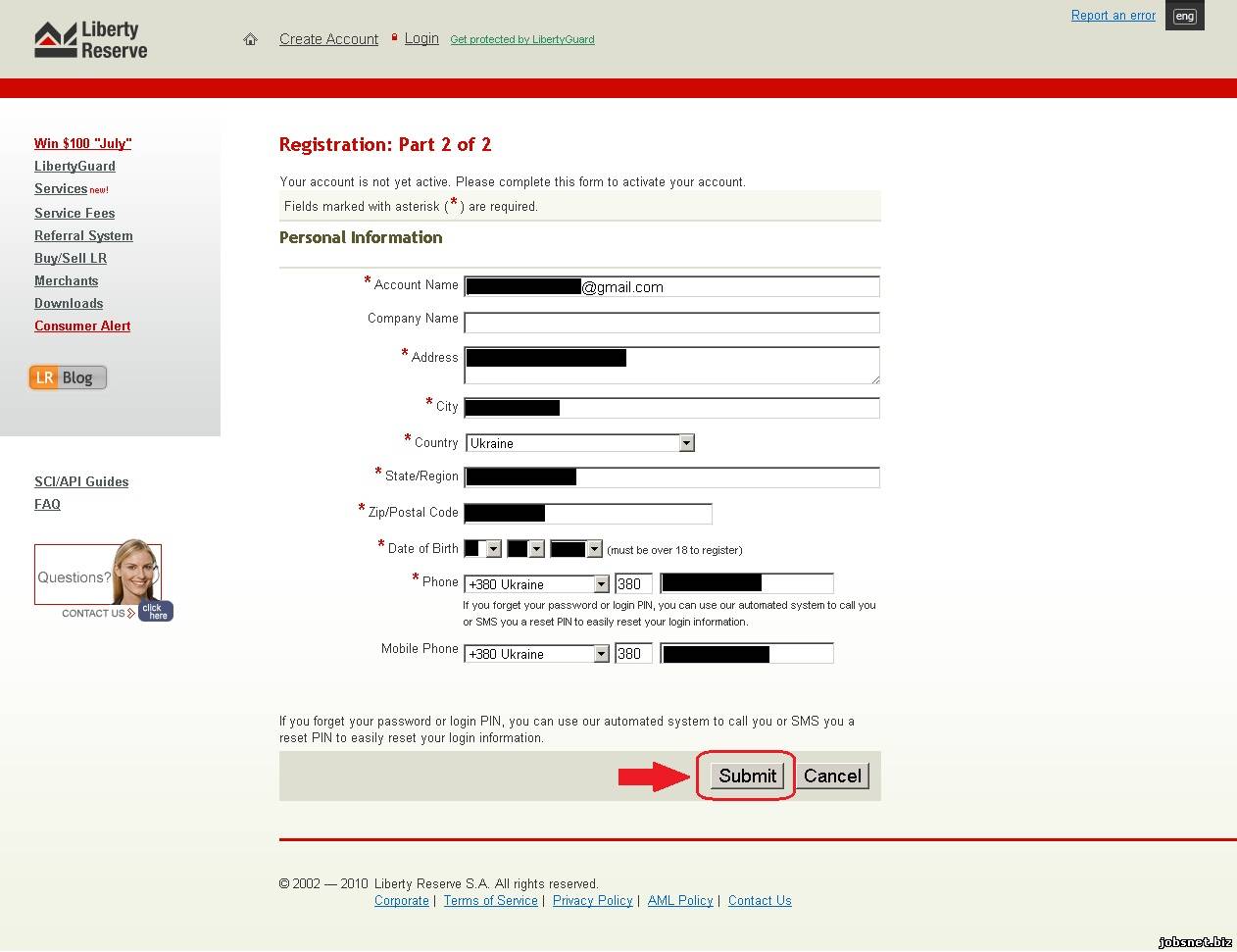Focus the Zip/Postal Code field

pos(588,513)
